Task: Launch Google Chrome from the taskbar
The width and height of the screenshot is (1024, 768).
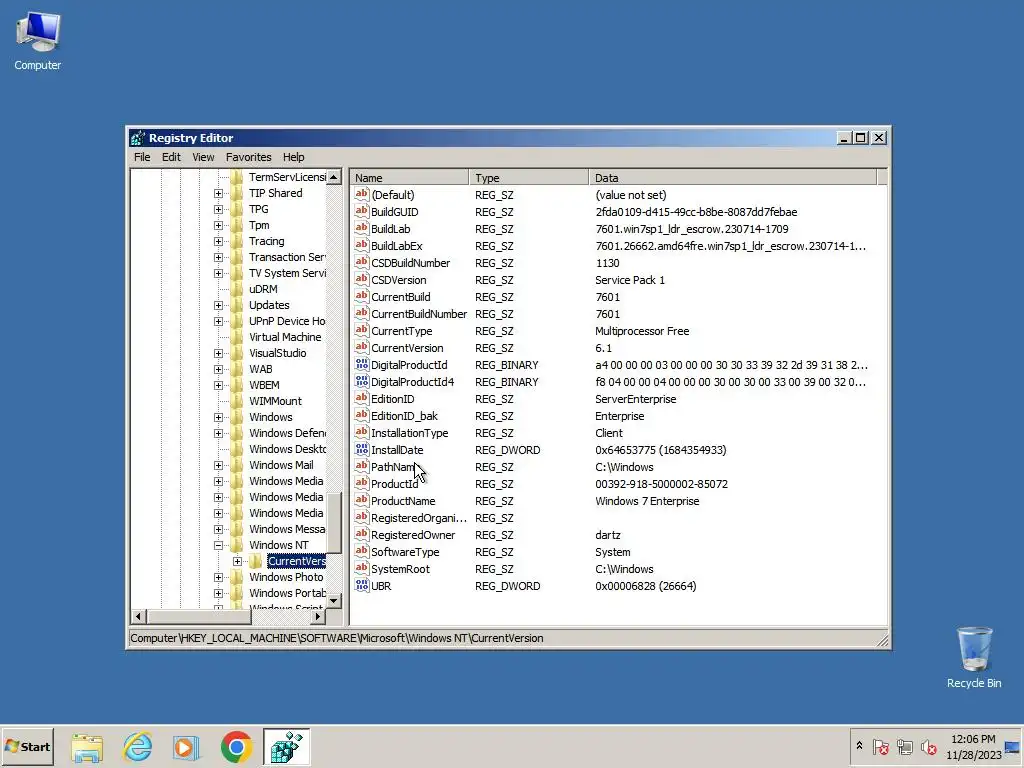Action: 236,746
